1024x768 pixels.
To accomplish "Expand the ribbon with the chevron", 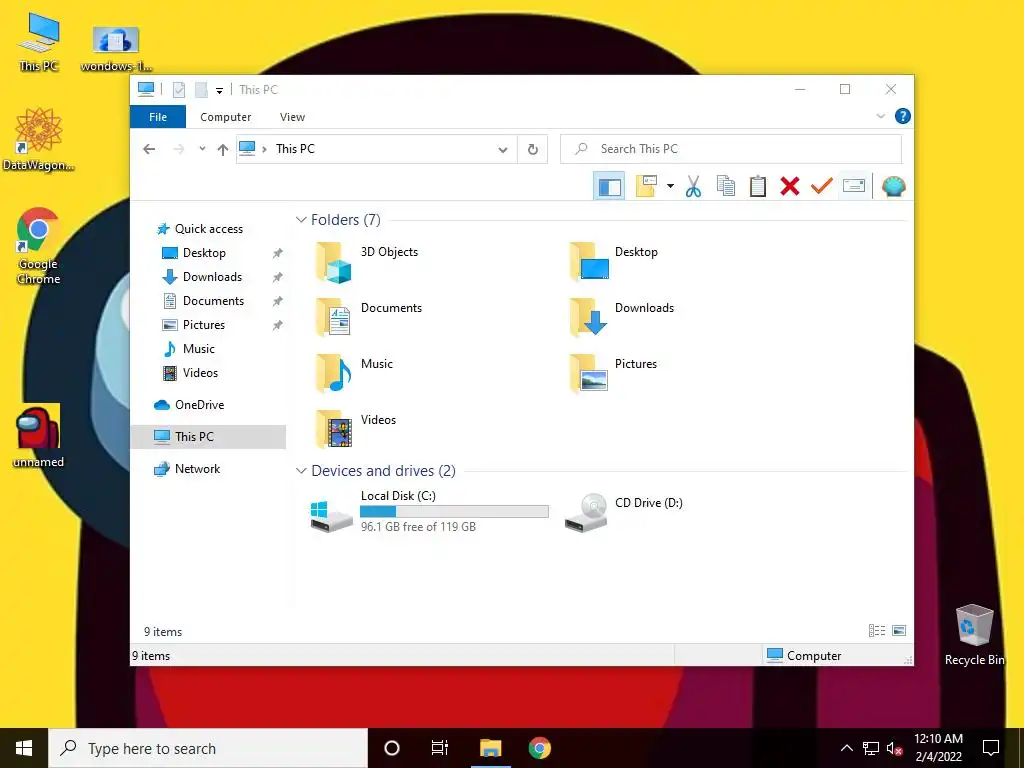I will pos(880,116).
